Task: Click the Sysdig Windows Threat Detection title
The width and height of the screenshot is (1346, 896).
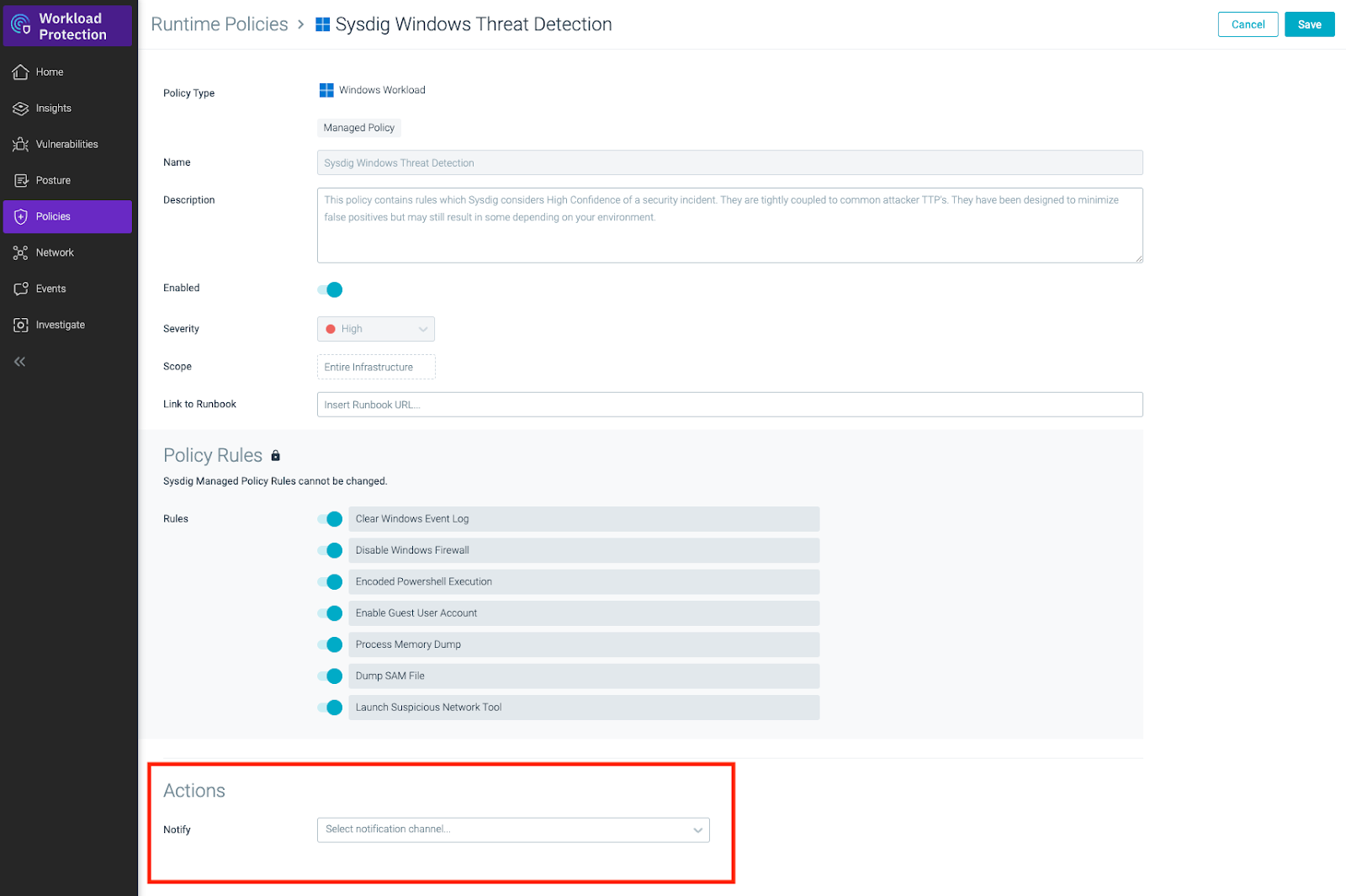Action: (x=474, y=24)
